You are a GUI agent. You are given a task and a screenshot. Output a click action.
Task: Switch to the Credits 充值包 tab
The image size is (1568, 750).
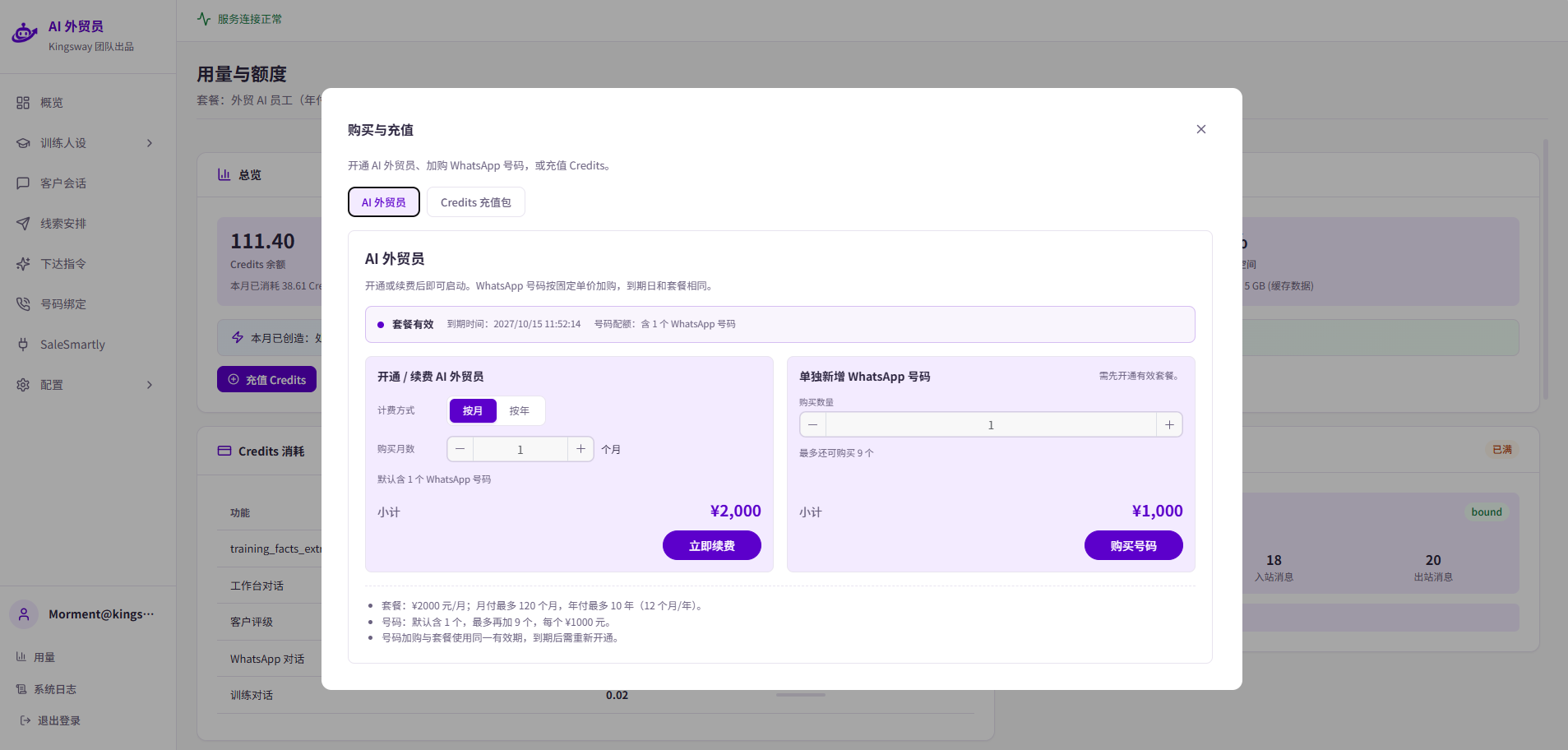(476, 202)
